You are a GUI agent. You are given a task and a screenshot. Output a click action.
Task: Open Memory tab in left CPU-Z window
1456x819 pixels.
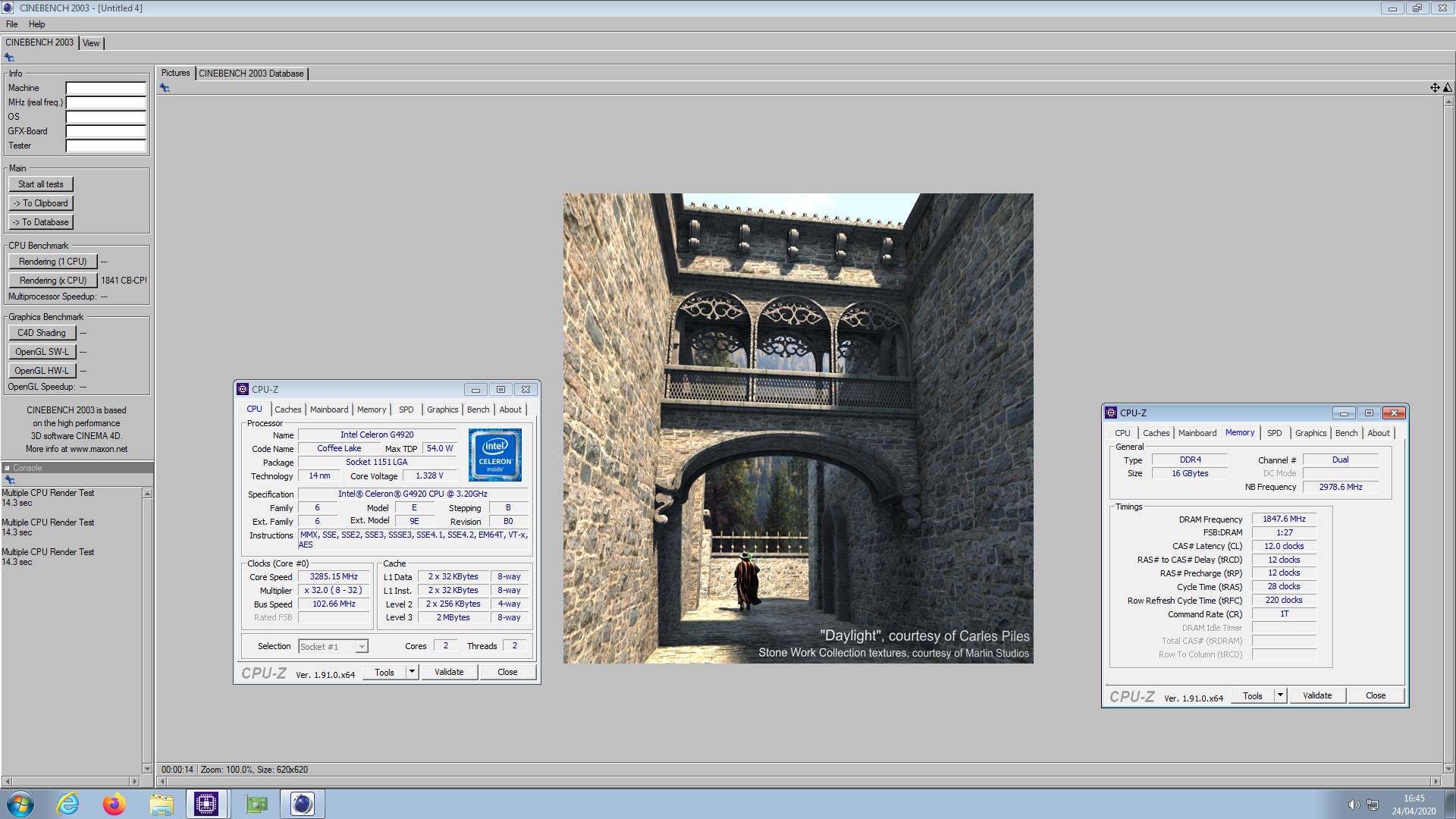coord(372,409)
